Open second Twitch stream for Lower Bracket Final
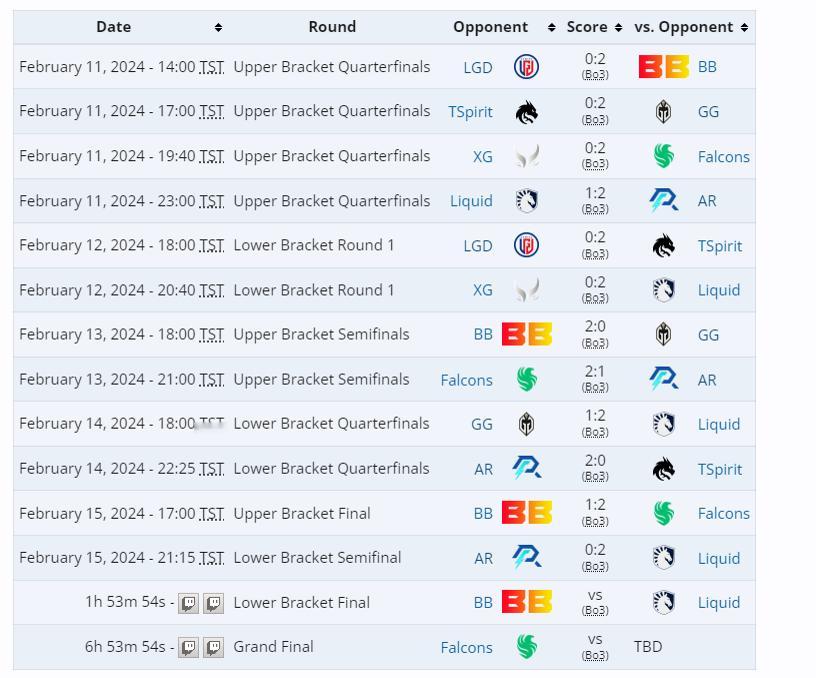 tap(213, 604)
